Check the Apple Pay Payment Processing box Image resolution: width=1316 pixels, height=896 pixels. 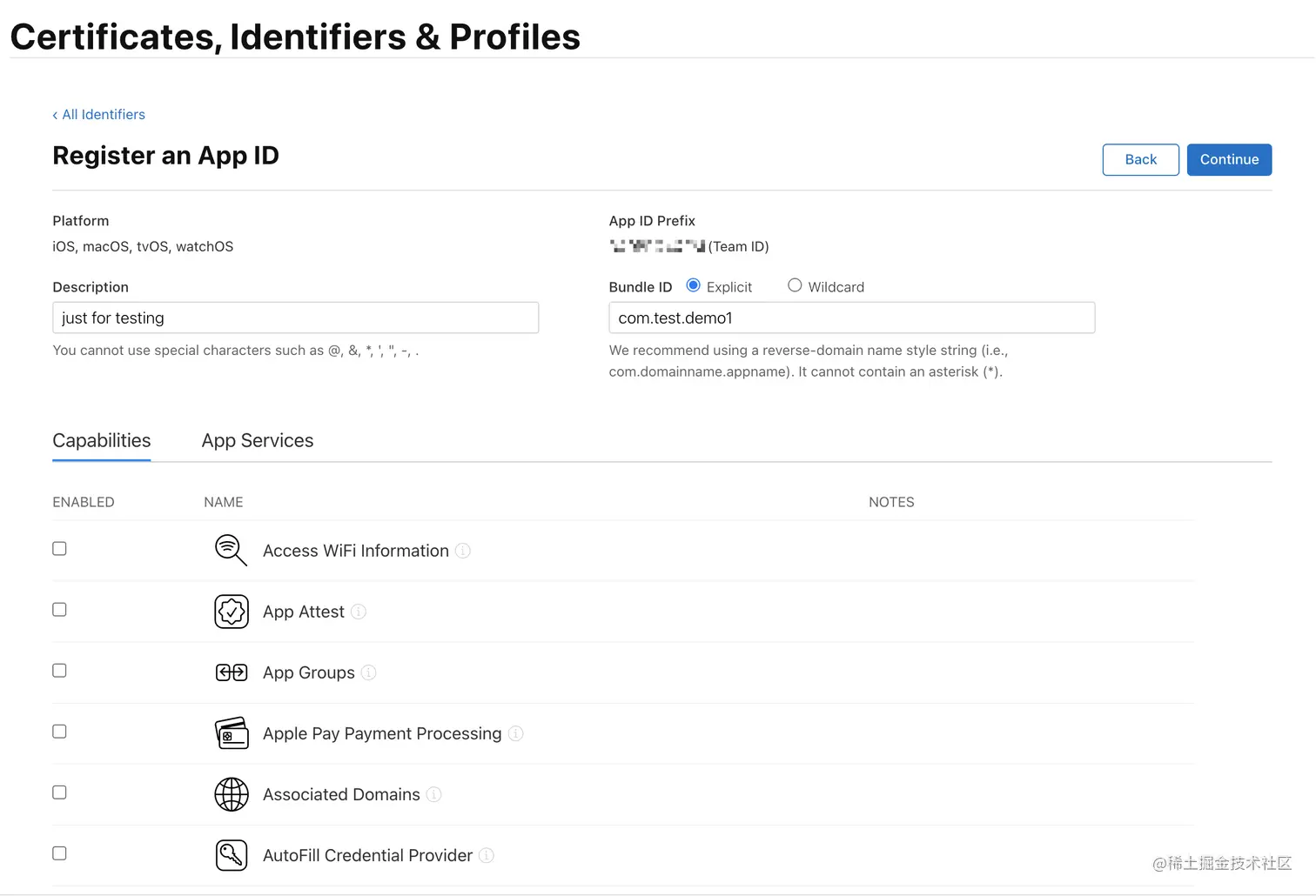[59, 732]
